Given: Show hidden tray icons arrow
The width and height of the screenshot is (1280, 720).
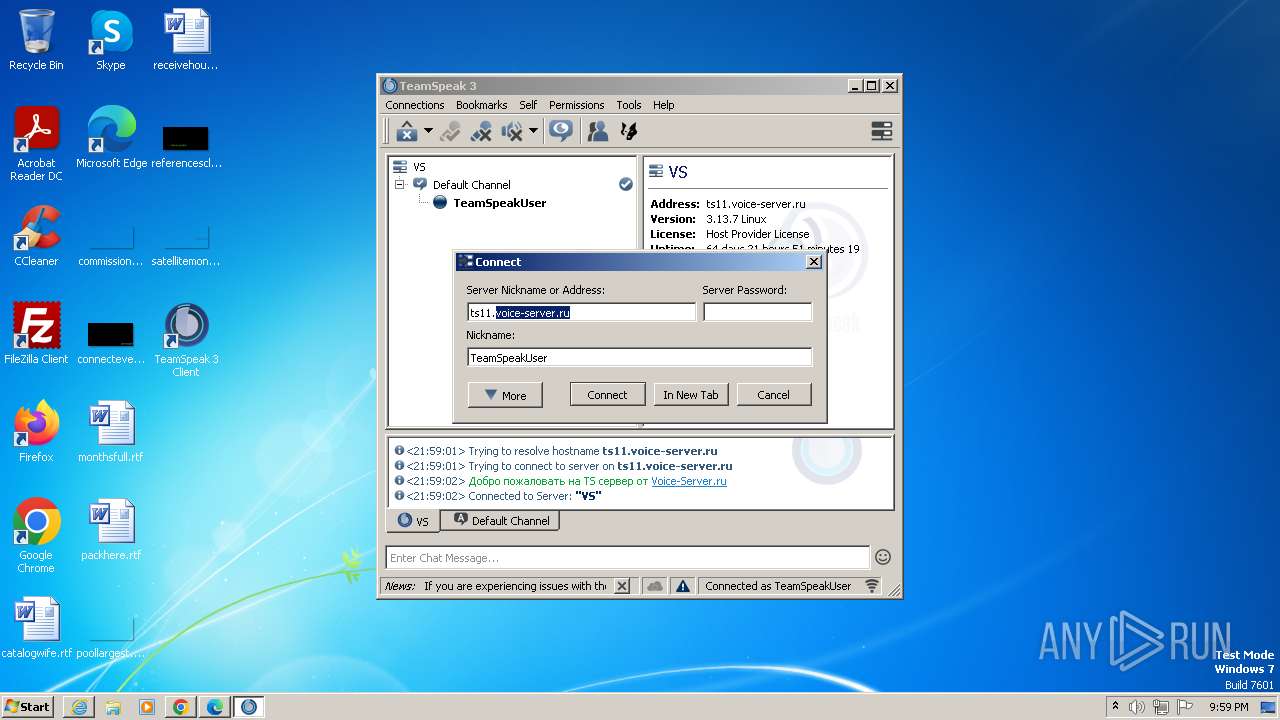Looking at the screenshot, I should pyautogui.click(x=1115, y=706).
